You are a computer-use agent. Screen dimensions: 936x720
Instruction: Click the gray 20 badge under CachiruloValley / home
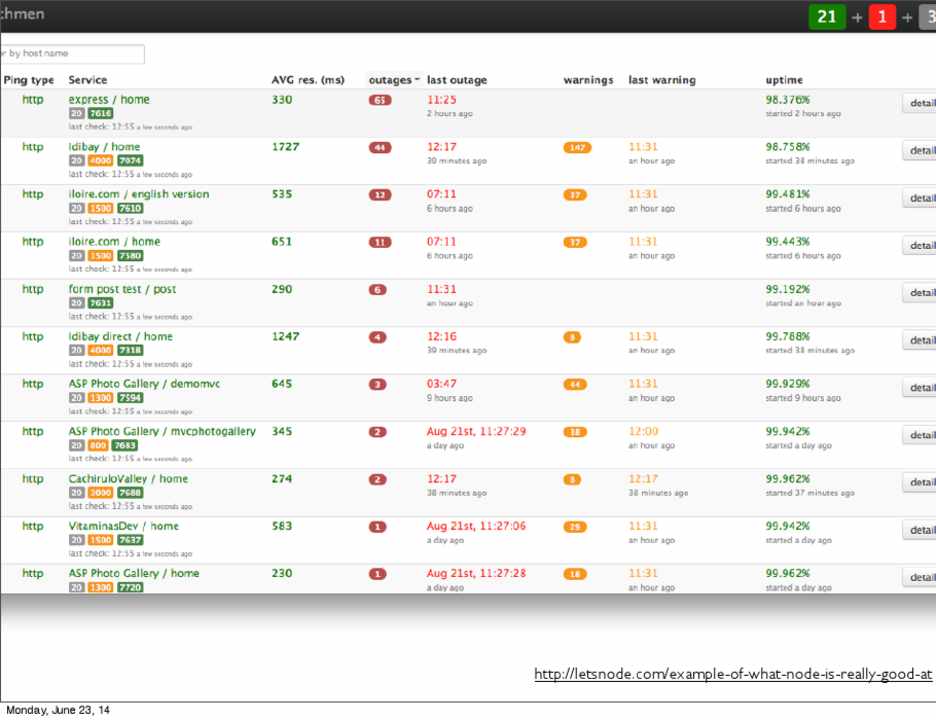[x=76, y=493]
